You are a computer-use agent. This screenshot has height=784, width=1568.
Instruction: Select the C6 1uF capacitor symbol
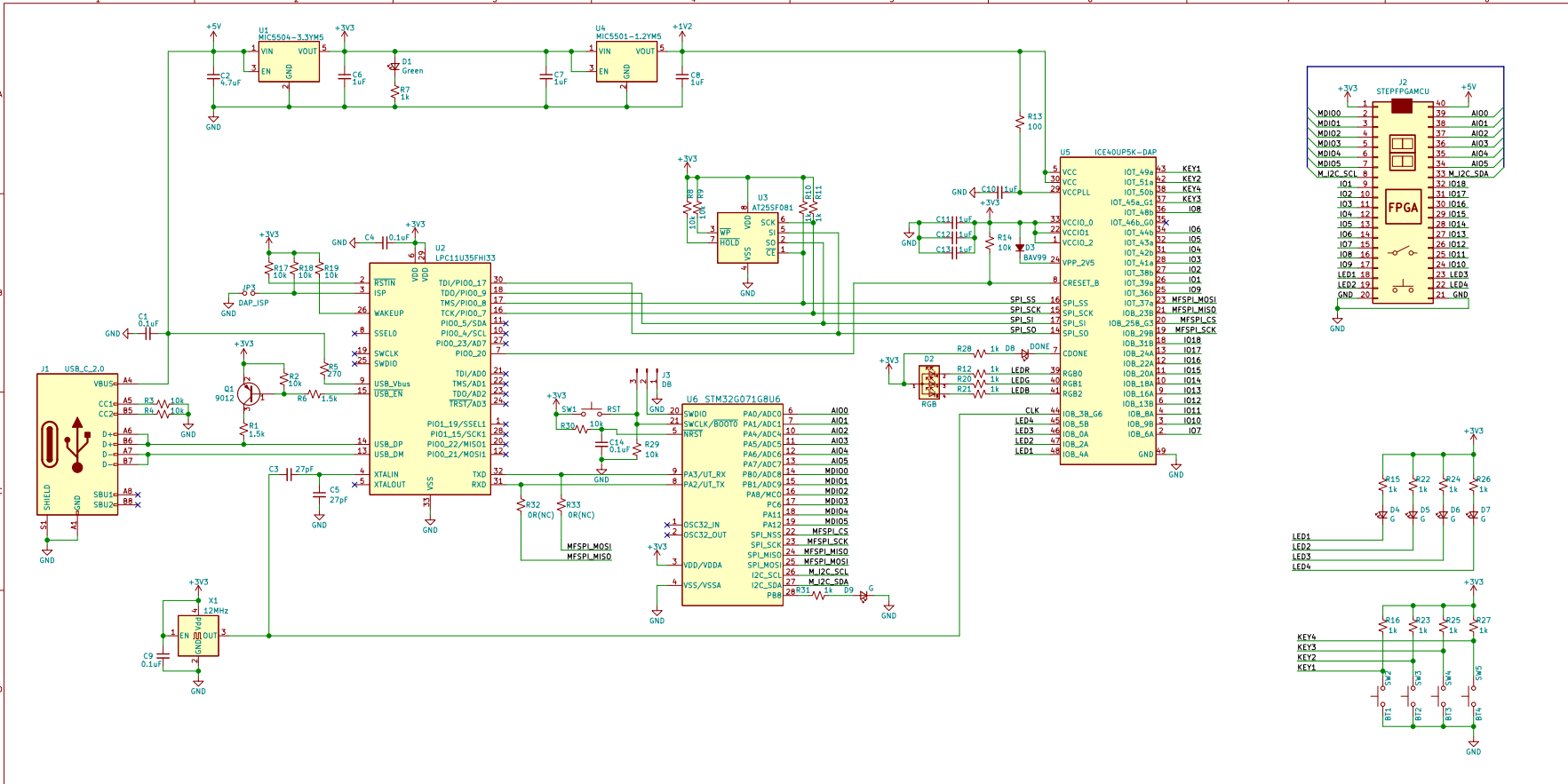[x=345, y=76]
